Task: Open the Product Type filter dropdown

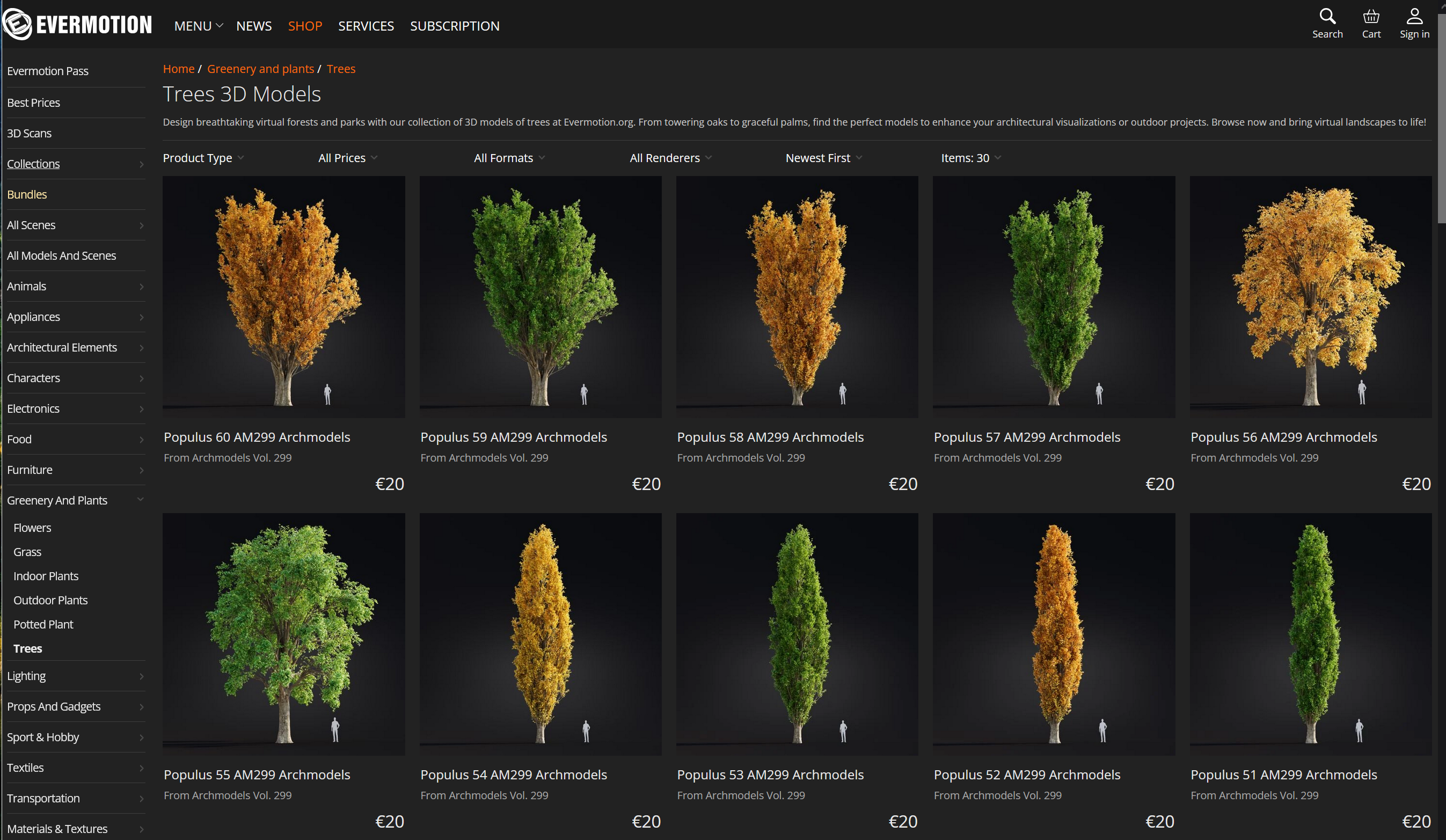Action: pos(203,158)
